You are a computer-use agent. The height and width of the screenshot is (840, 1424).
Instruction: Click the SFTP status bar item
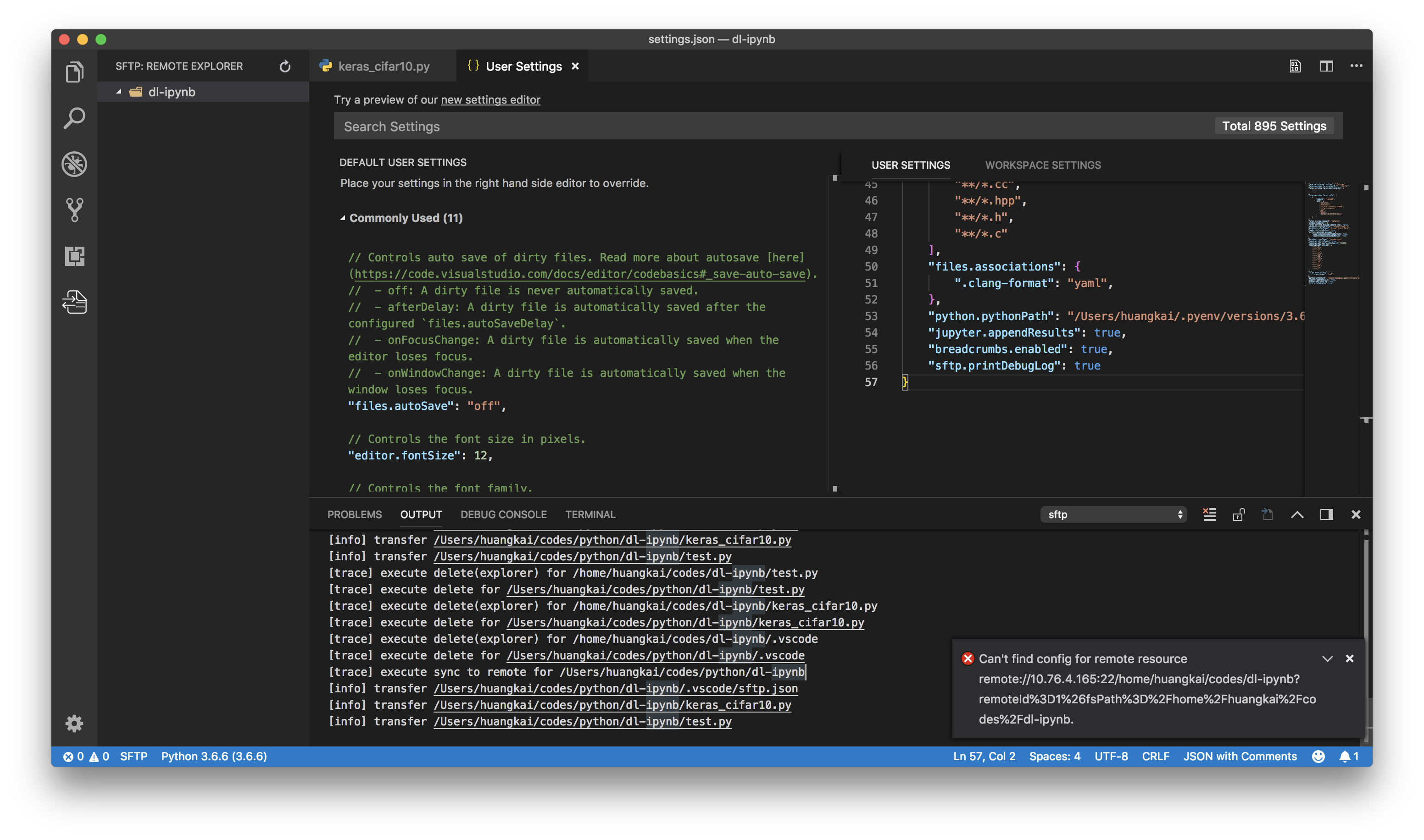(x=133, y=757)
